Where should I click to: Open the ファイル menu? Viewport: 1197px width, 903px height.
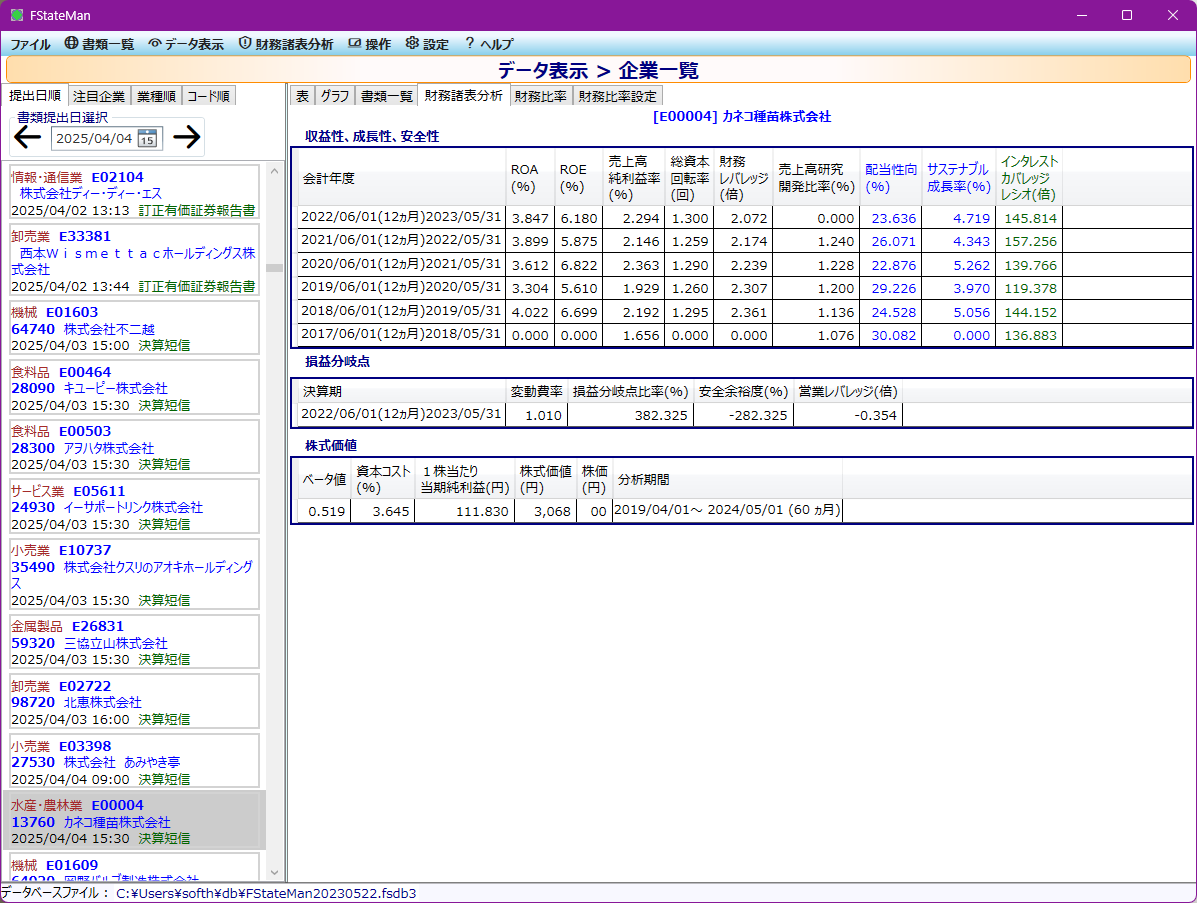(31, 44)
